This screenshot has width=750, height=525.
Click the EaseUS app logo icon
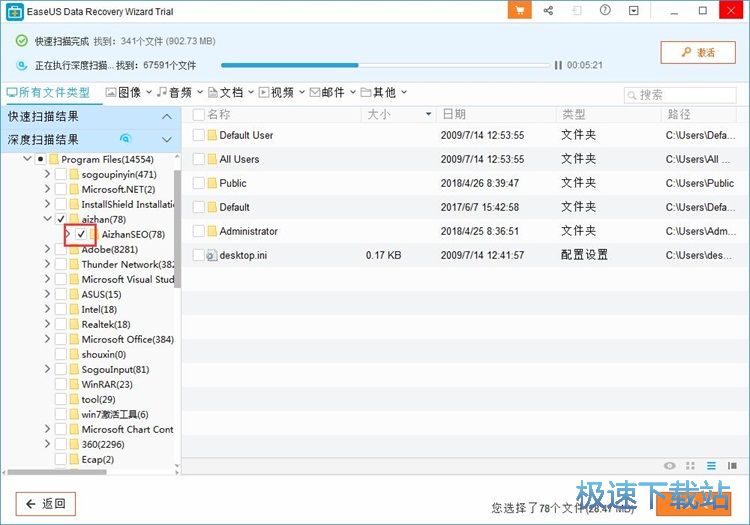15,12
